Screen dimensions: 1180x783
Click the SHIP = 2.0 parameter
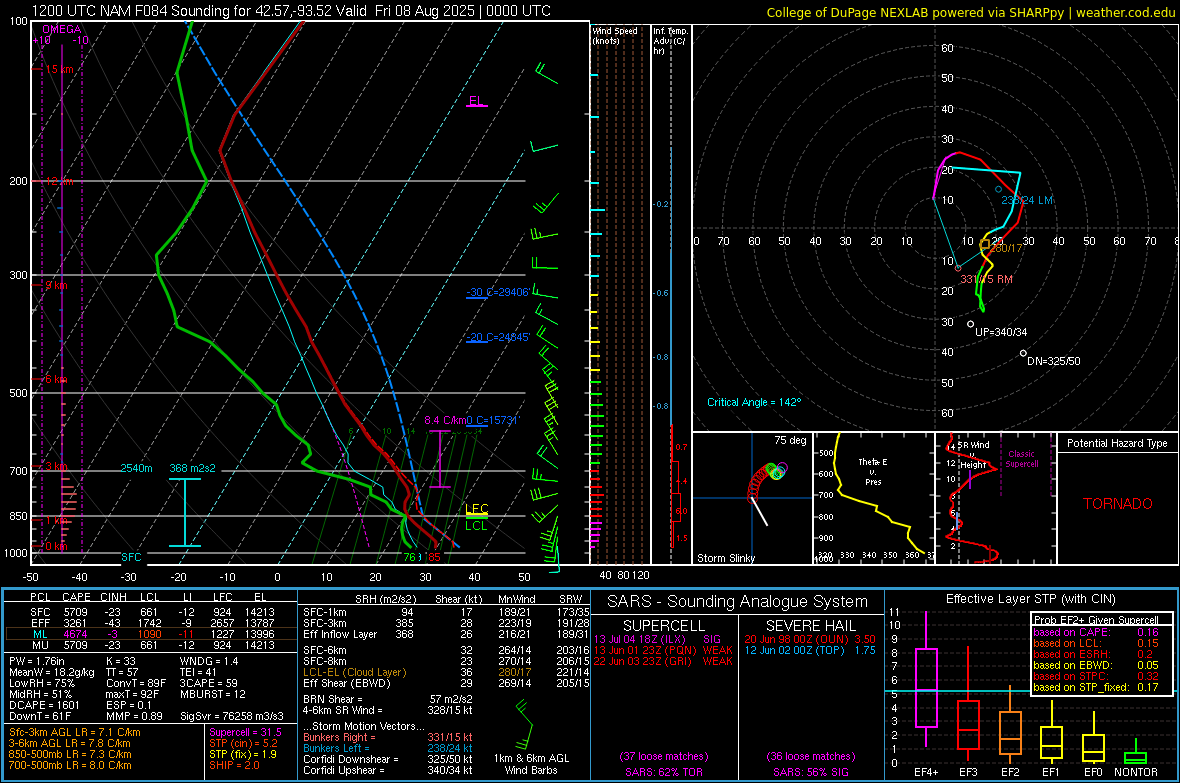234,765
